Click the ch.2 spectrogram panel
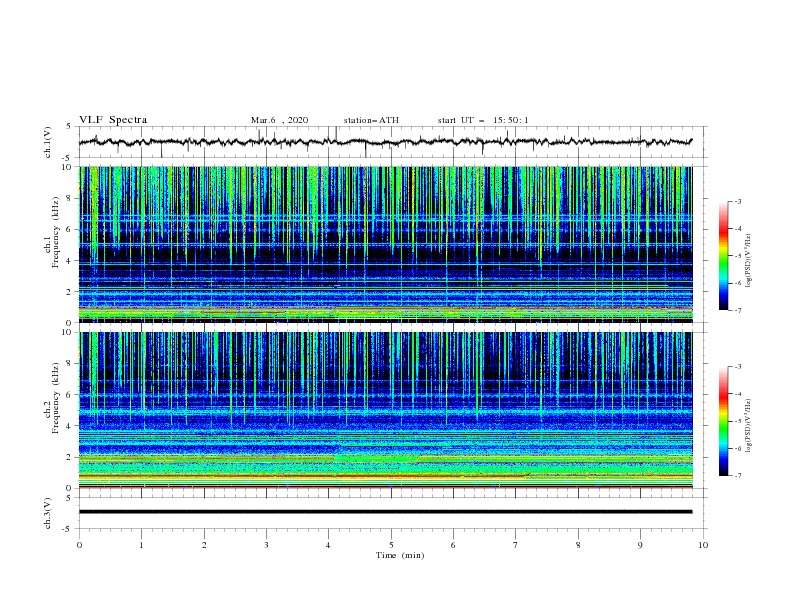792x612 pixels. [x=385, y=410]
